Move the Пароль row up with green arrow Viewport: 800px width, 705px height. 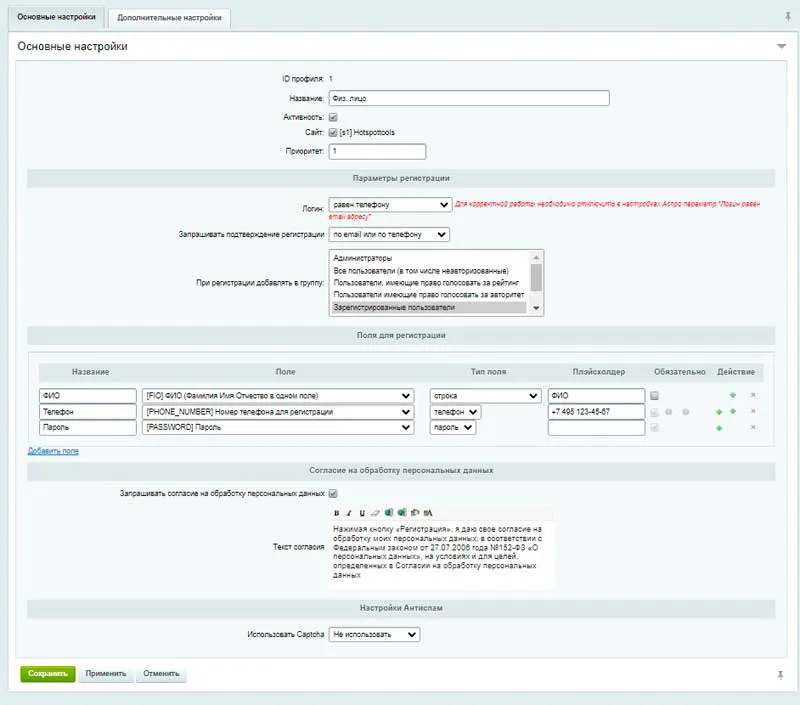point(719,428)
